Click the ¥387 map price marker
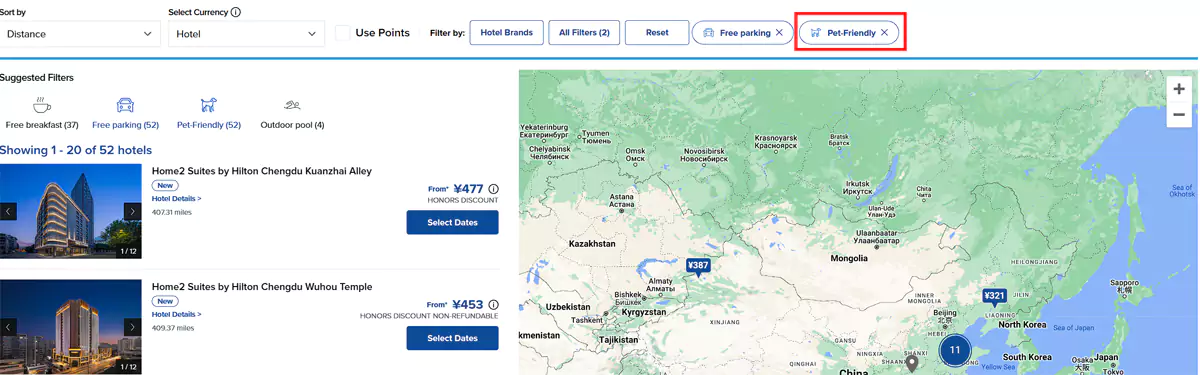Screen dimensions: 1200x375 (698, 266)
